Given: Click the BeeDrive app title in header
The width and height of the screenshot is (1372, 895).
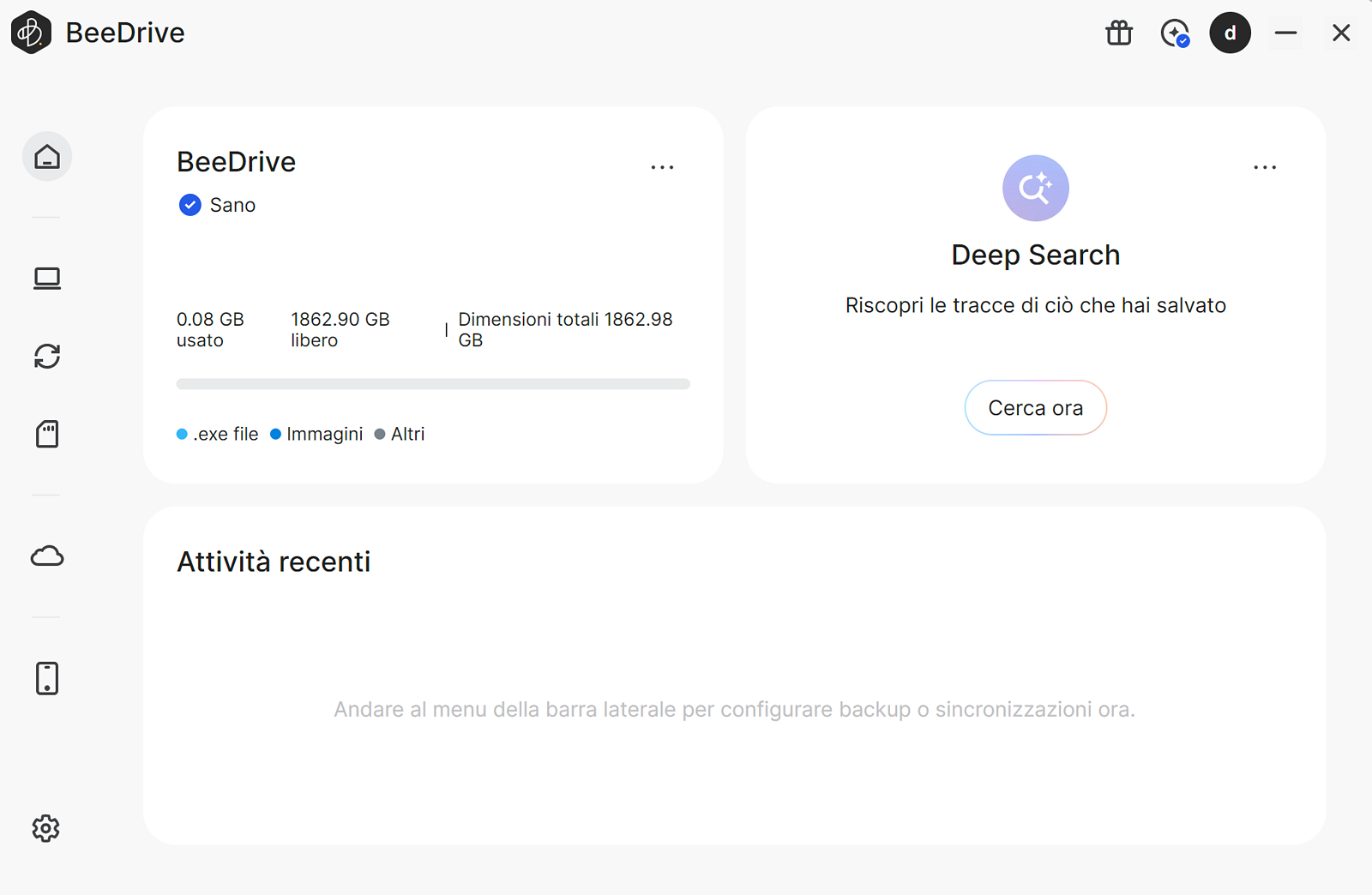Looking at the screenshot, I should pyautogui.click(x=125, y=33).
